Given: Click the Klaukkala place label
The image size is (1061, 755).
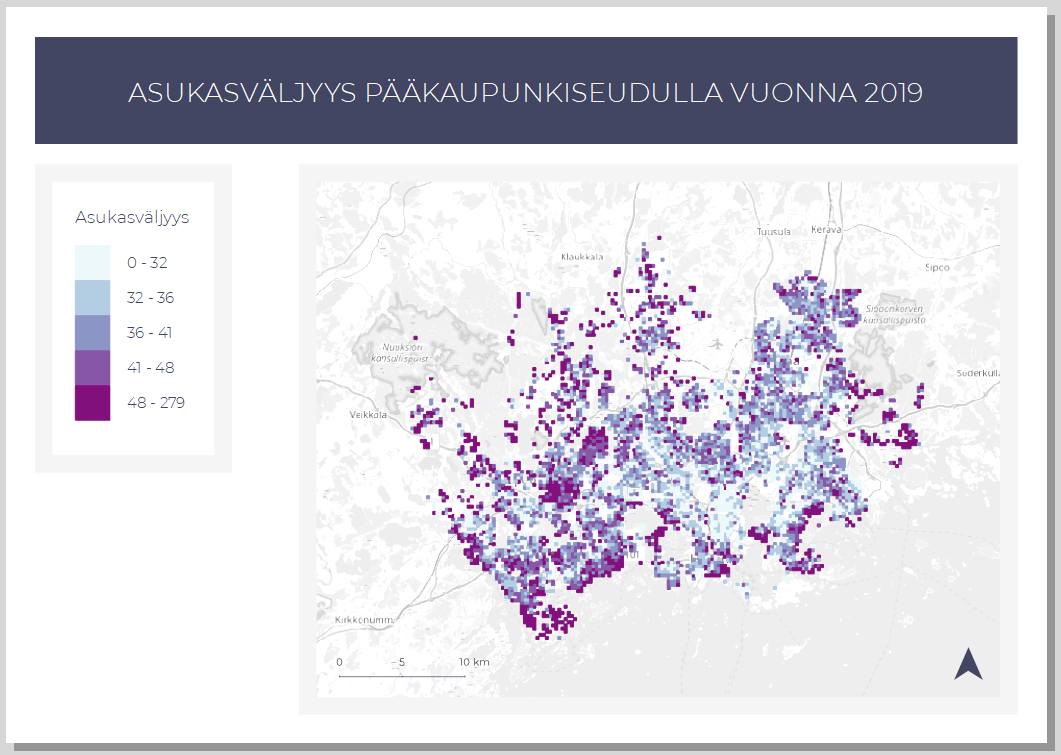Looking at the screenshot, I should tap(582, 257).
